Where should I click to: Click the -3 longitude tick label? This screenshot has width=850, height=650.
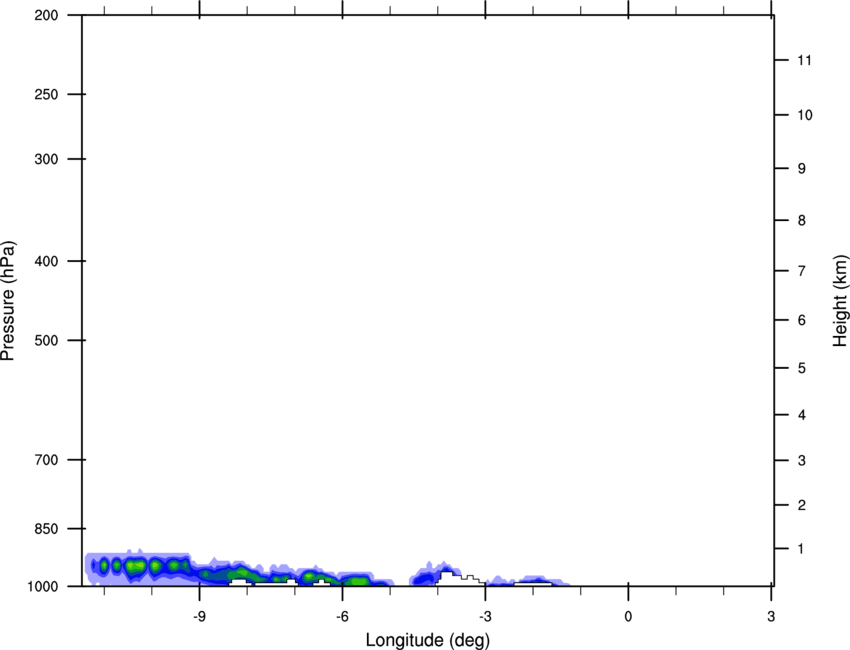pyautogui.click(x=485, y=617)
